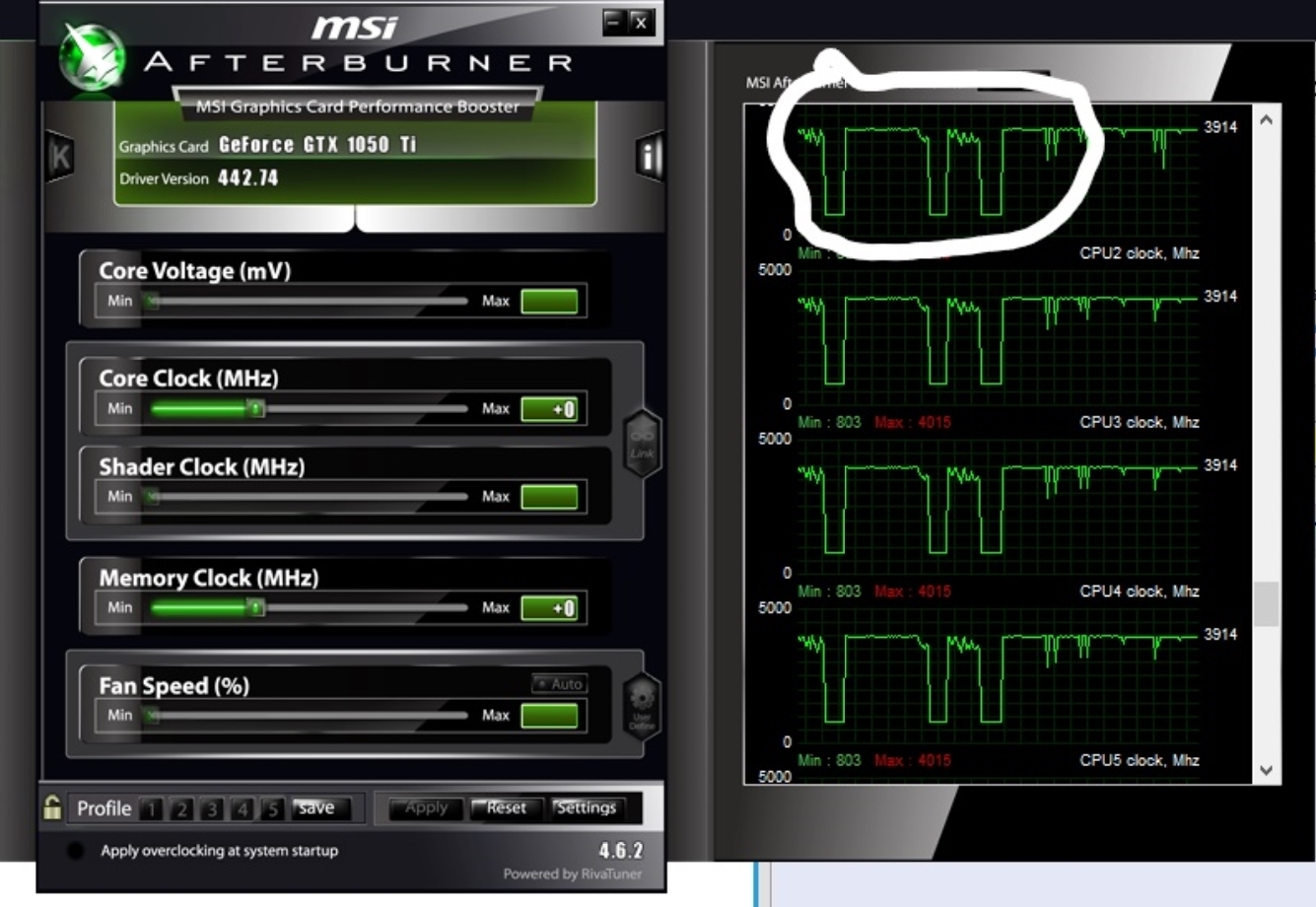Viewport: 1316px width, 907px height.
Task: Click the Core Clock slider handle
Action: [255, 408]
